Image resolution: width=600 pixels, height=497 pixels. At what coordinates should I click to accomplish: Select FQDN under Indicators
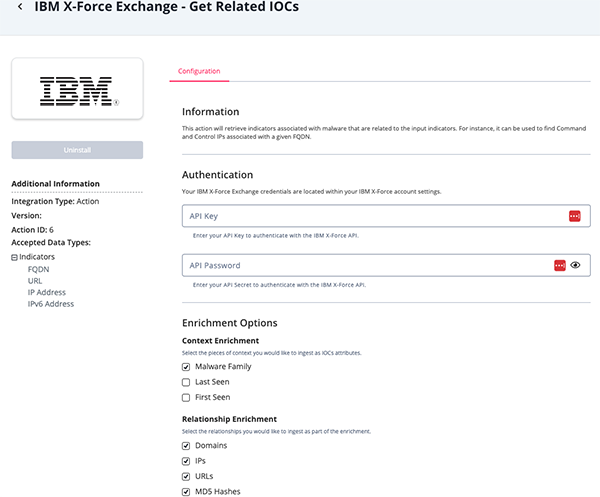tap(38, 269)
